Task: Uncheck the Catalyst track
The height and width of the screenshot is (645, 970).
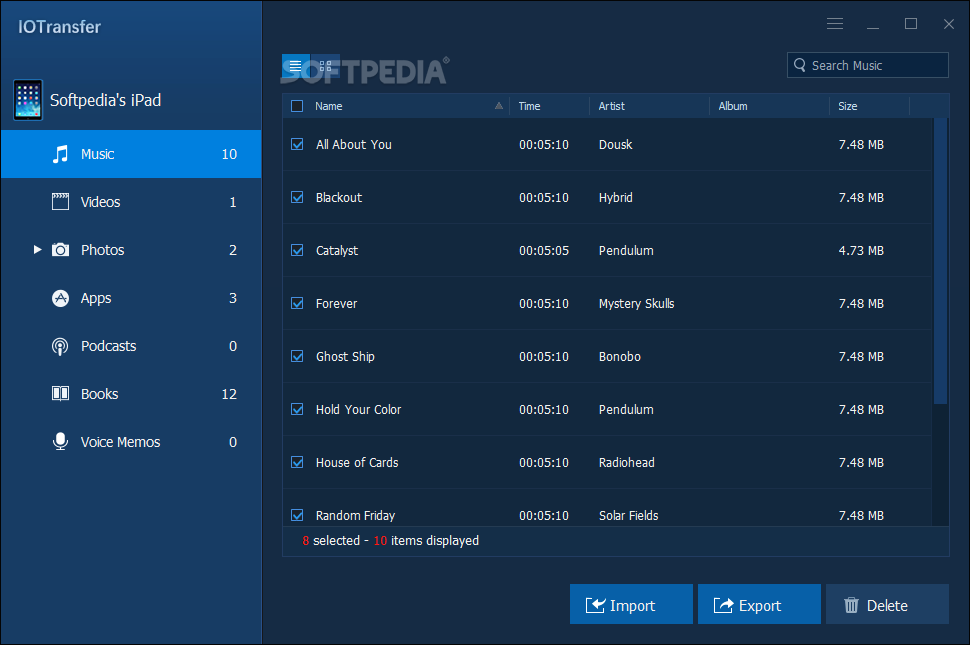Action: 297,250
